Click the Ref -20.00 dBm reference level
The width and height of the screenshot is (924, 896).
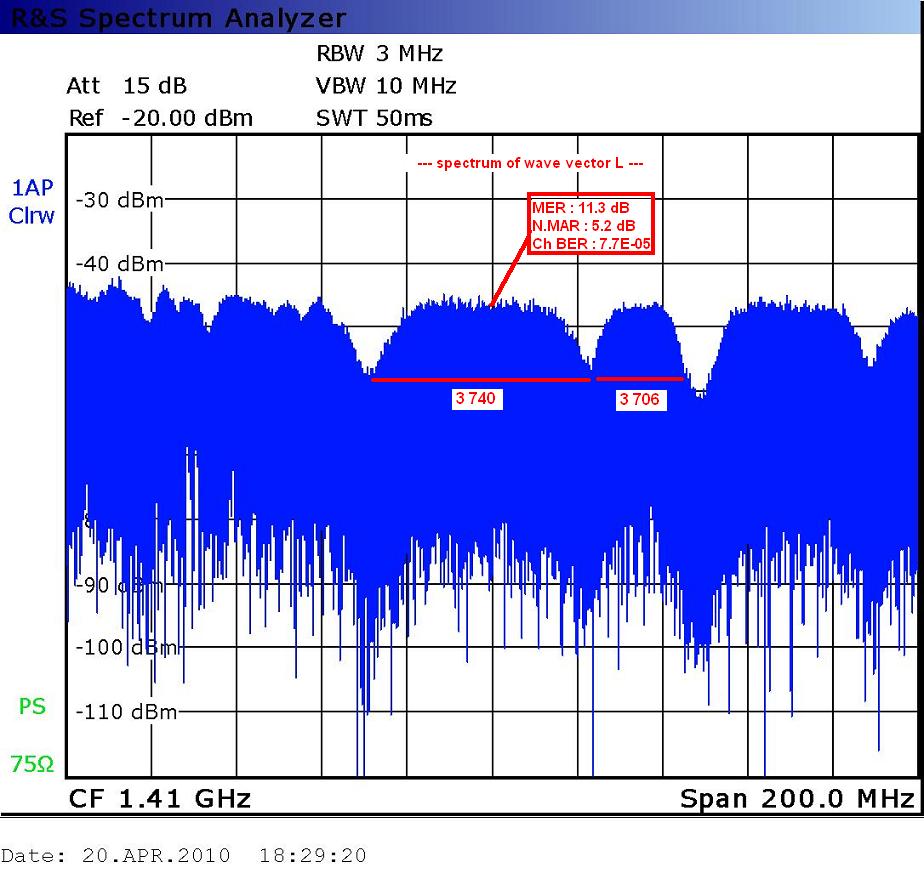(x=160, y=118)
